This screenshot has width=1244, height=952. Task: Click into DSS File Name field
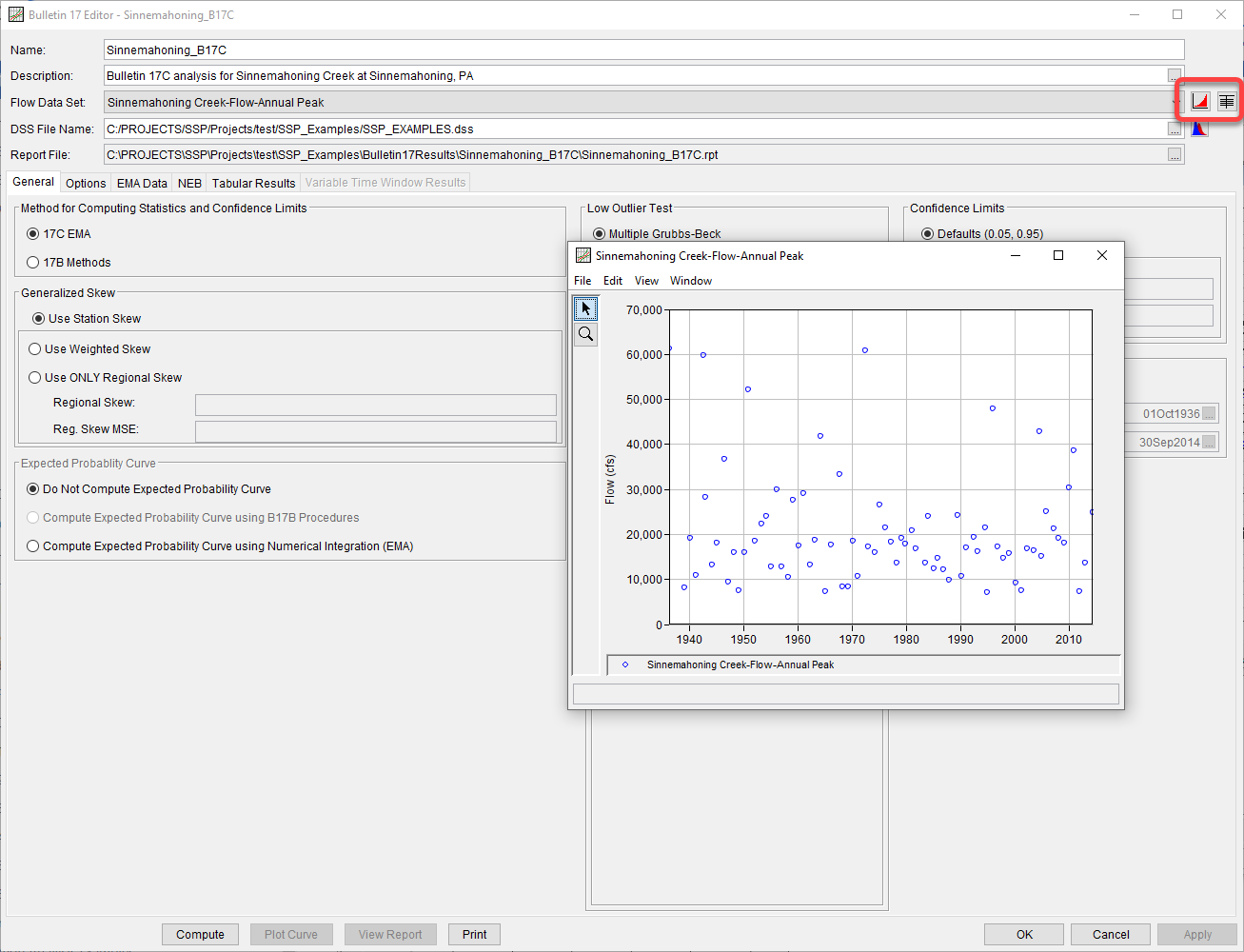635,129
